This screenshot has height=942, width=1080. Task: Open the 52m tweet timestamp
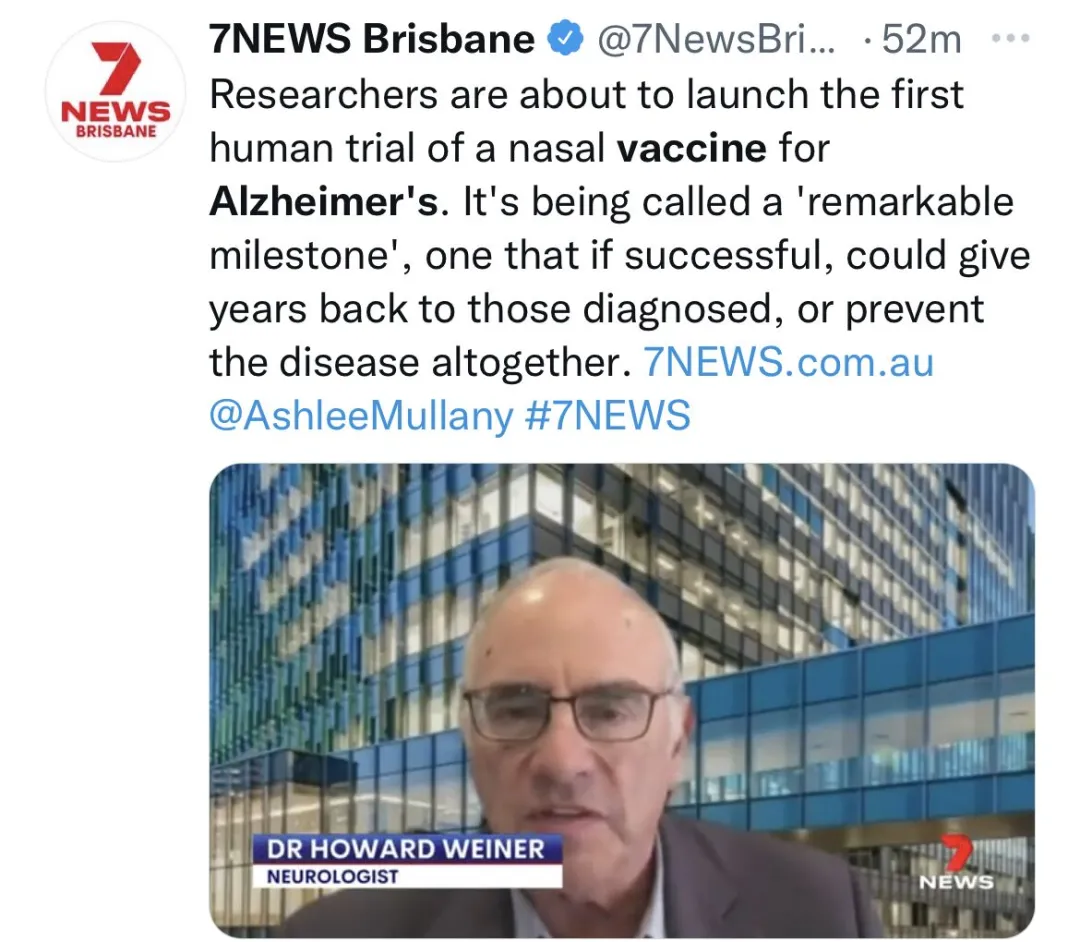[921, 39]
